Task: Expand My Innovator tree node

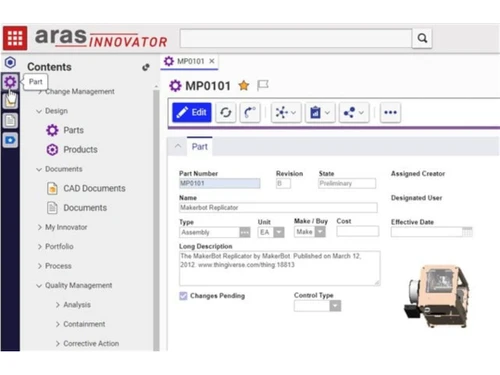Action: pos(39,227)
